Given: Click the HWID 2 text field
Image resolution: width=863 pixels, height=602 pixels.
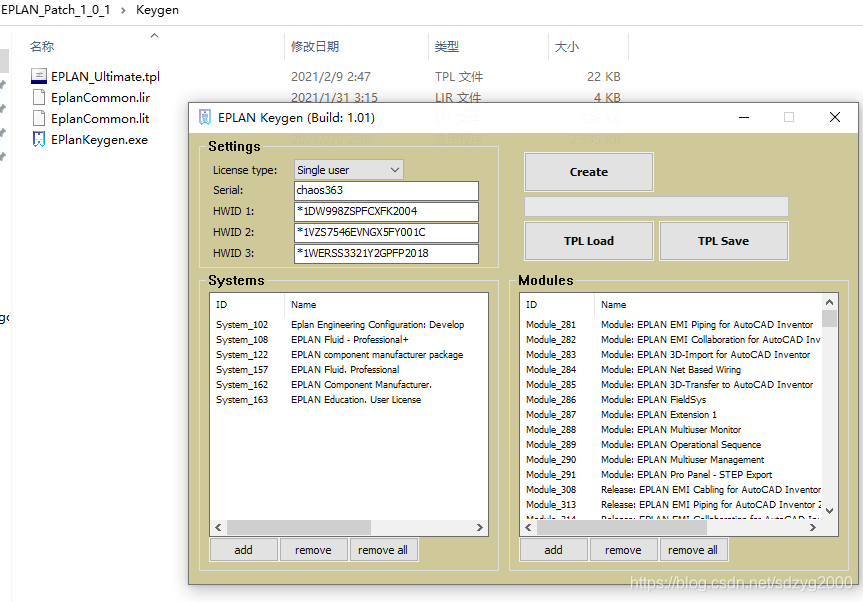Looking at the screenshot, I should pos(386,232).
